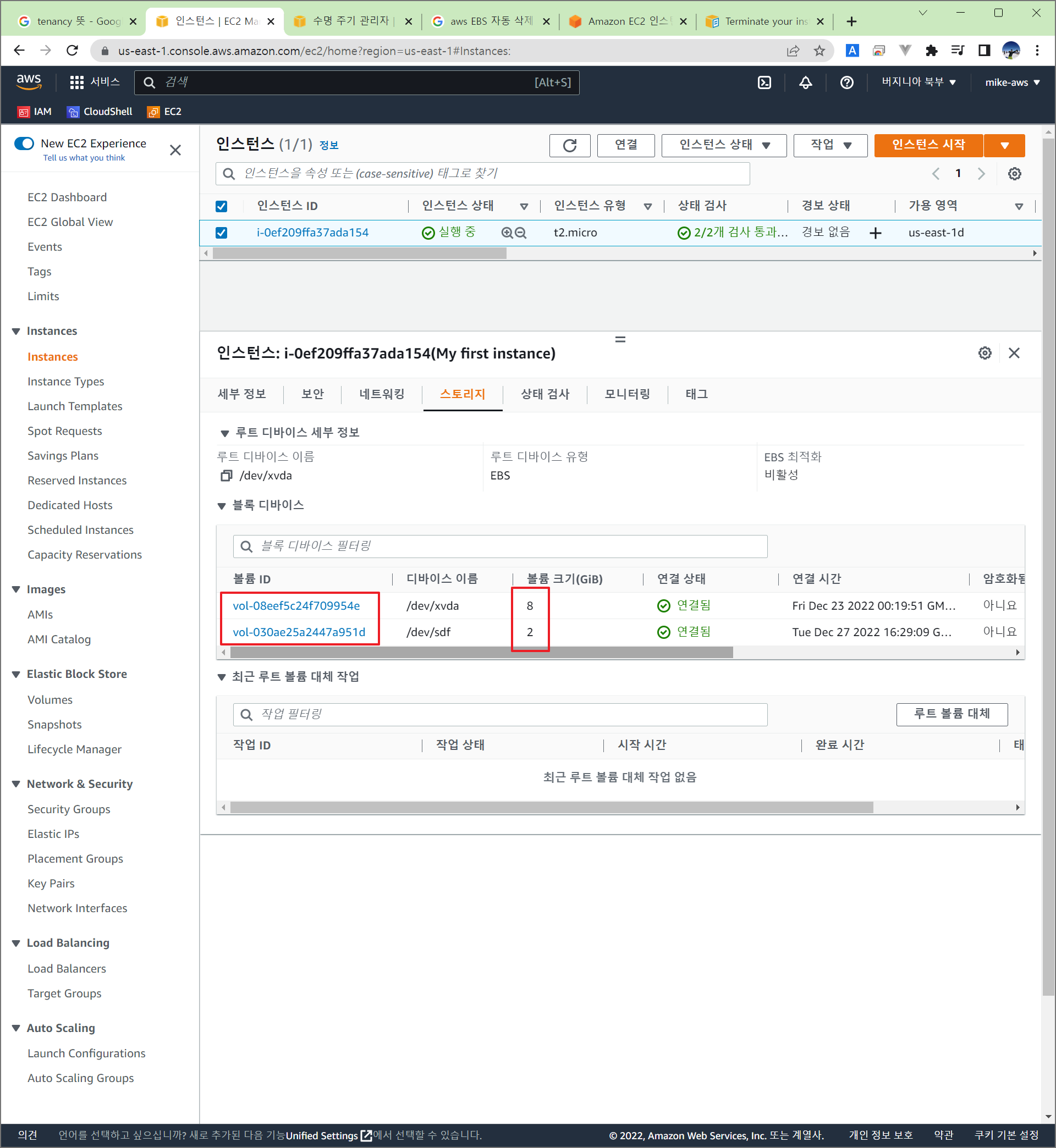Open the CloudShell favorites shortcut
Viewport: 1056px width, 1148px height.
click(100, 112)
